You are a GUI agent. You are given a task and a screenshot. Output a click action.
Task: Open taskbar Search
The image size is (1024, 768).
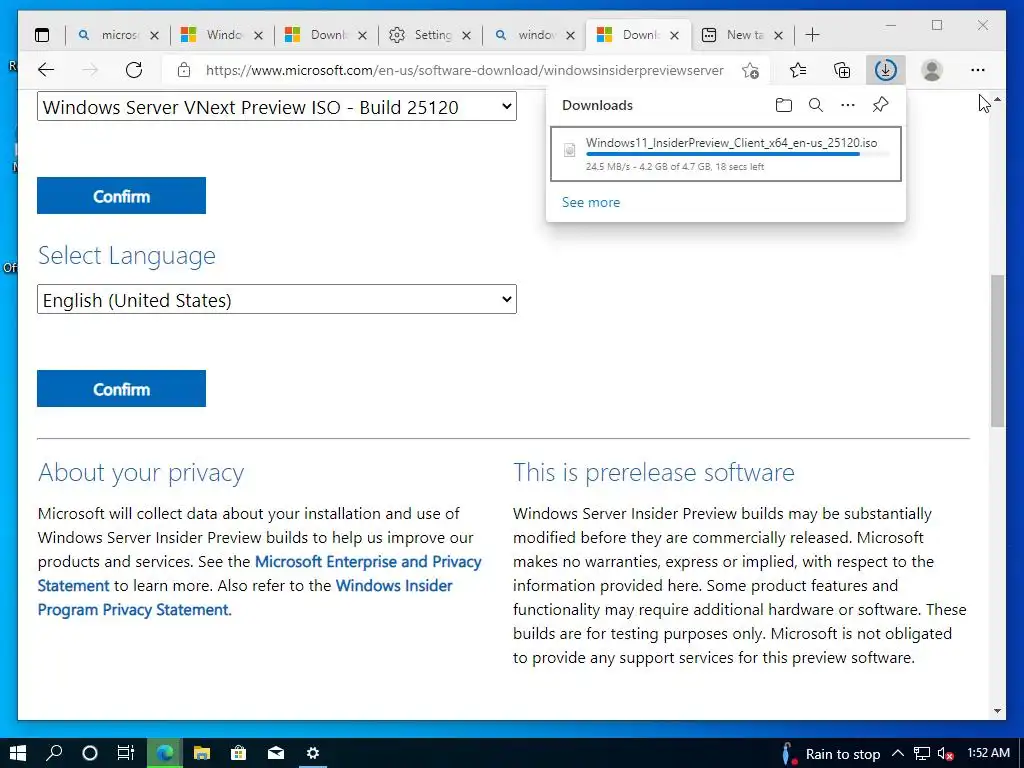pyautogui.click(x=54, y=754)
